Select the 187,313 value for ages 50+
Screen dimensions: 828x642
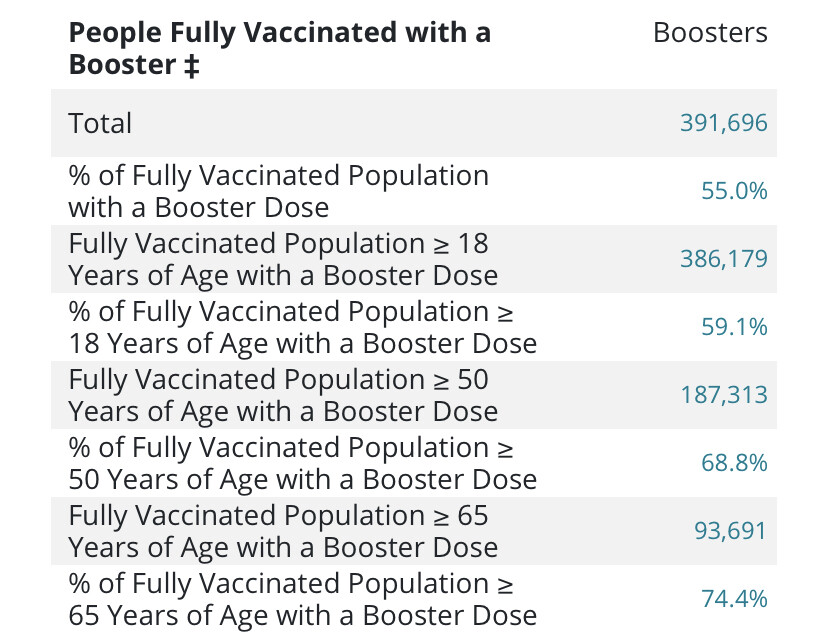point(723,395)
